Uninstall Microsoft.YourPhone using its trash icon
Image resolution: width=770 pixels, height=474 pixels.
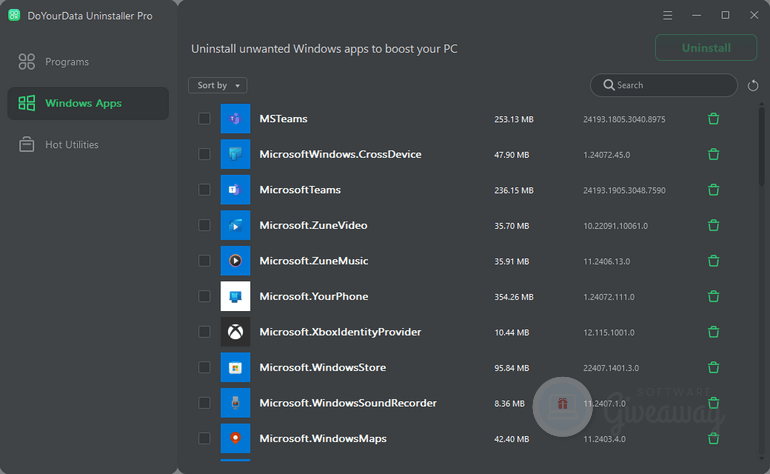click(714, 296)
